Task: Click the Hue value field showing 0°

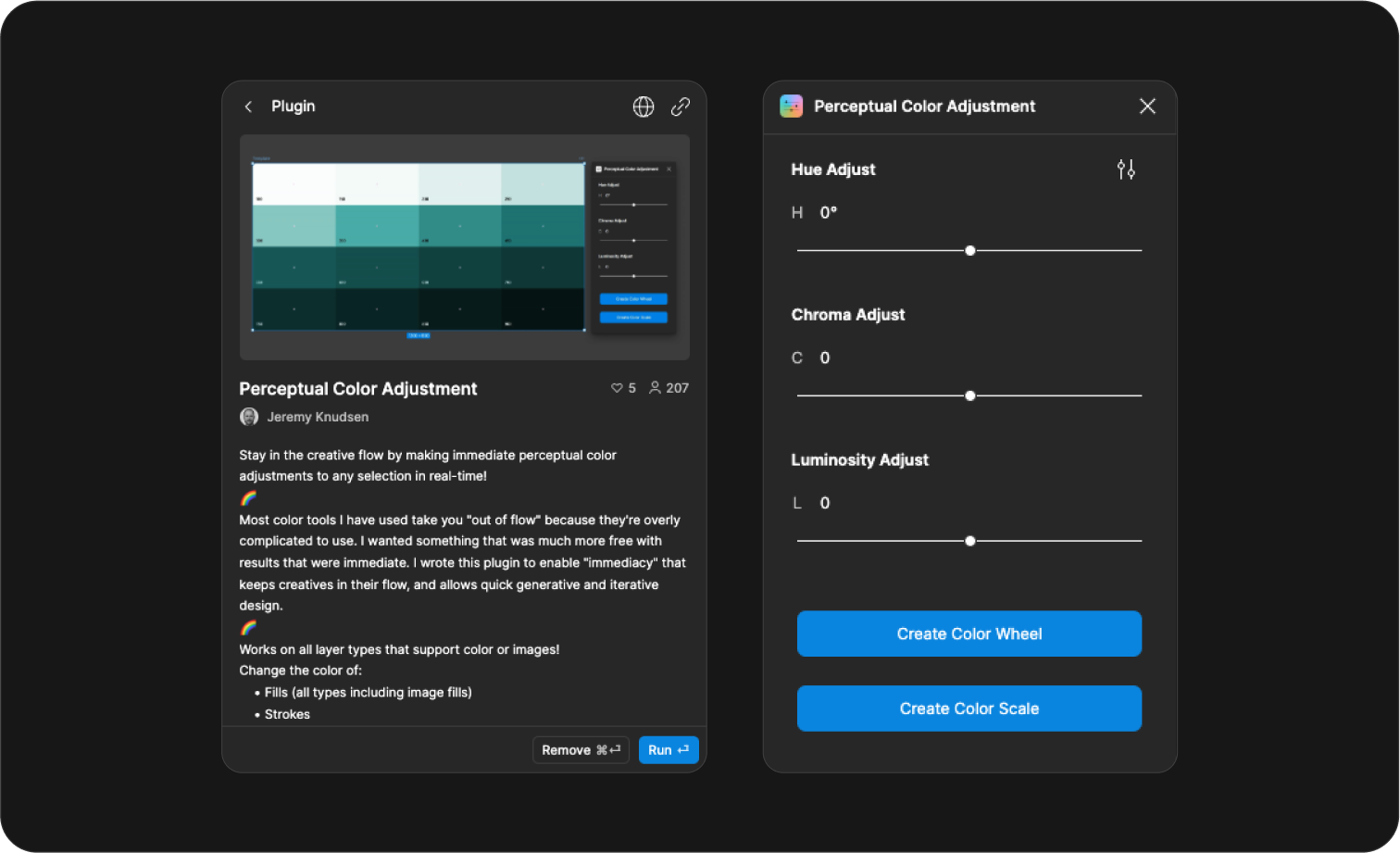Action: pyautogui.click(x=829, y=213)
